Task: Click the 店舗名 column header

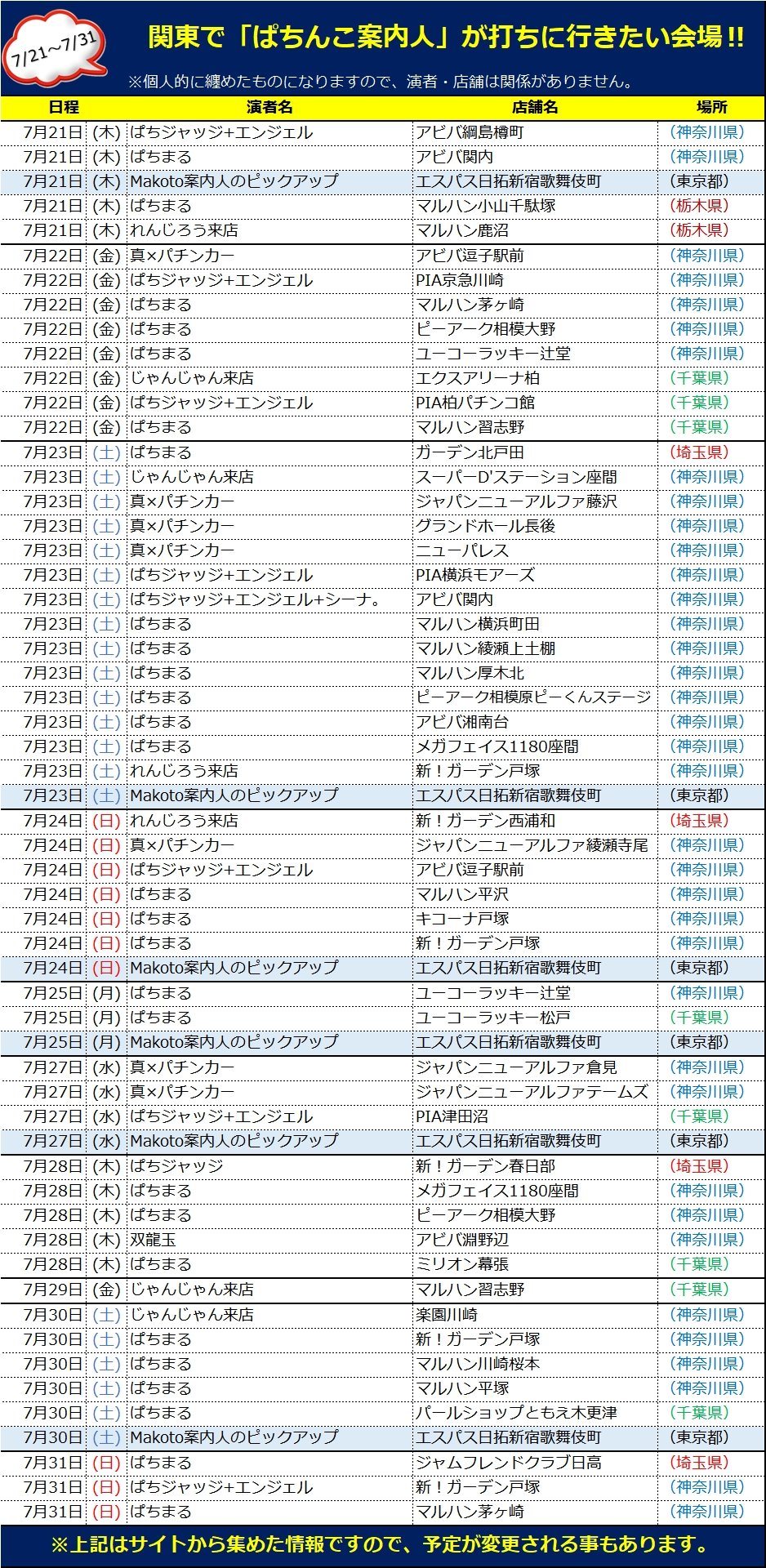Action: pos(535,107)
